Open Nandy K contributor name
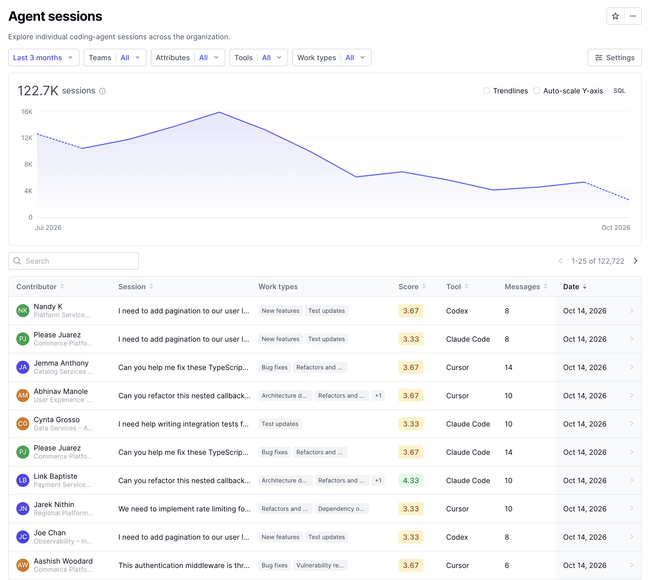650x580 pixels. point(48,306)
